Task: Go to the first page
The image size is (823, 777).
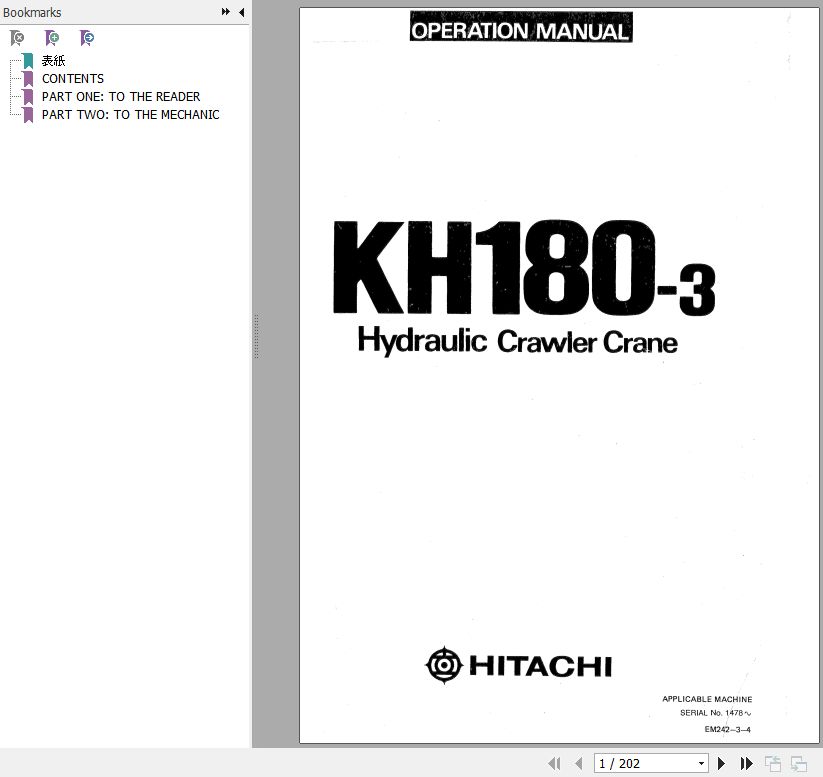Action: click(554, 763)
